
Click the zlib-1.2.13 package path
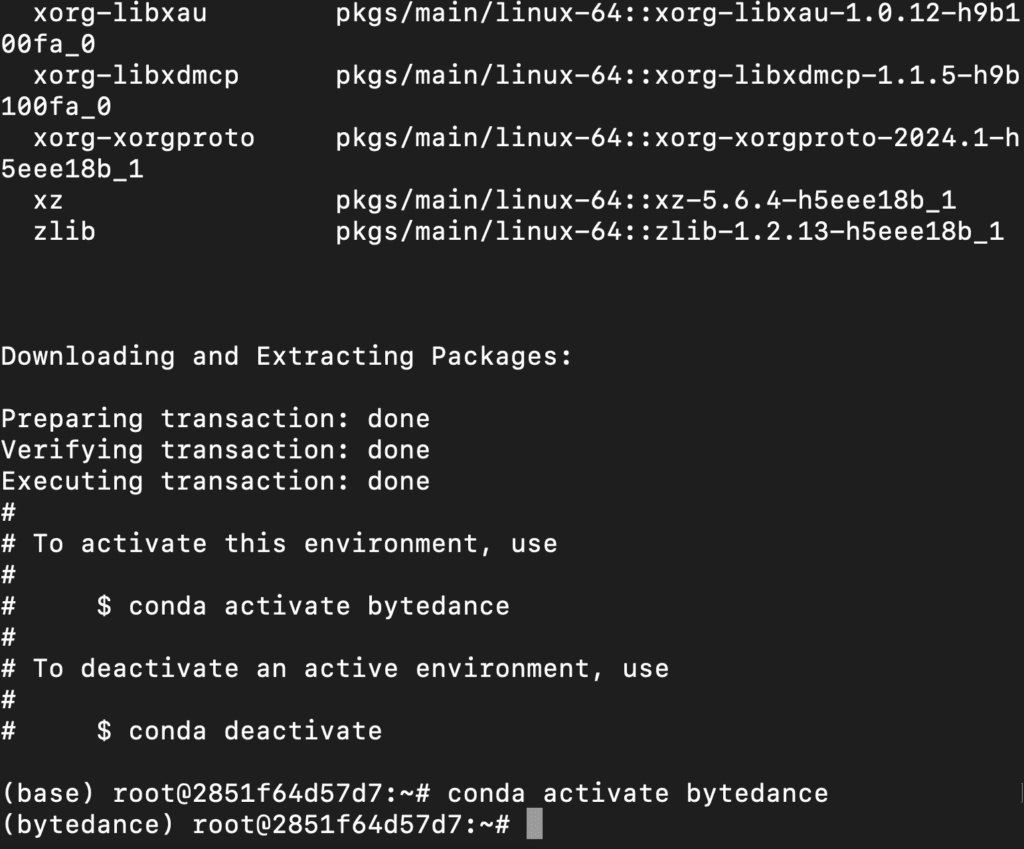pyautogui.click(x=669, y=231)
